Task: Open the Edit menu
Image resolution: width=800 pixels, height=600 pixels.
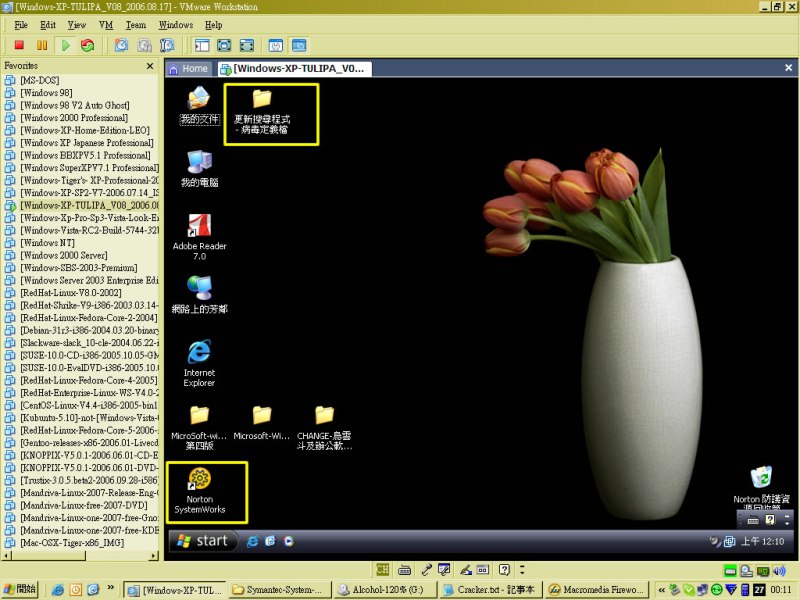Action: pos(48,25)
